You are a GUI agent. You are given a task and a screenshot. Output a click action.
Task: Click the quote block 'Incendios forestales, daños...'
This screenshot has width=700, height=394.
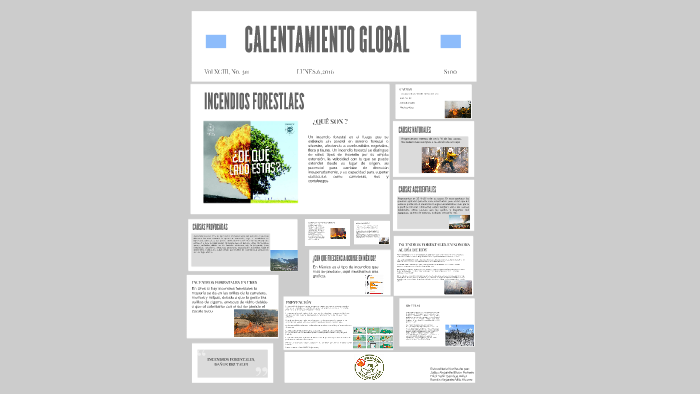233,363
